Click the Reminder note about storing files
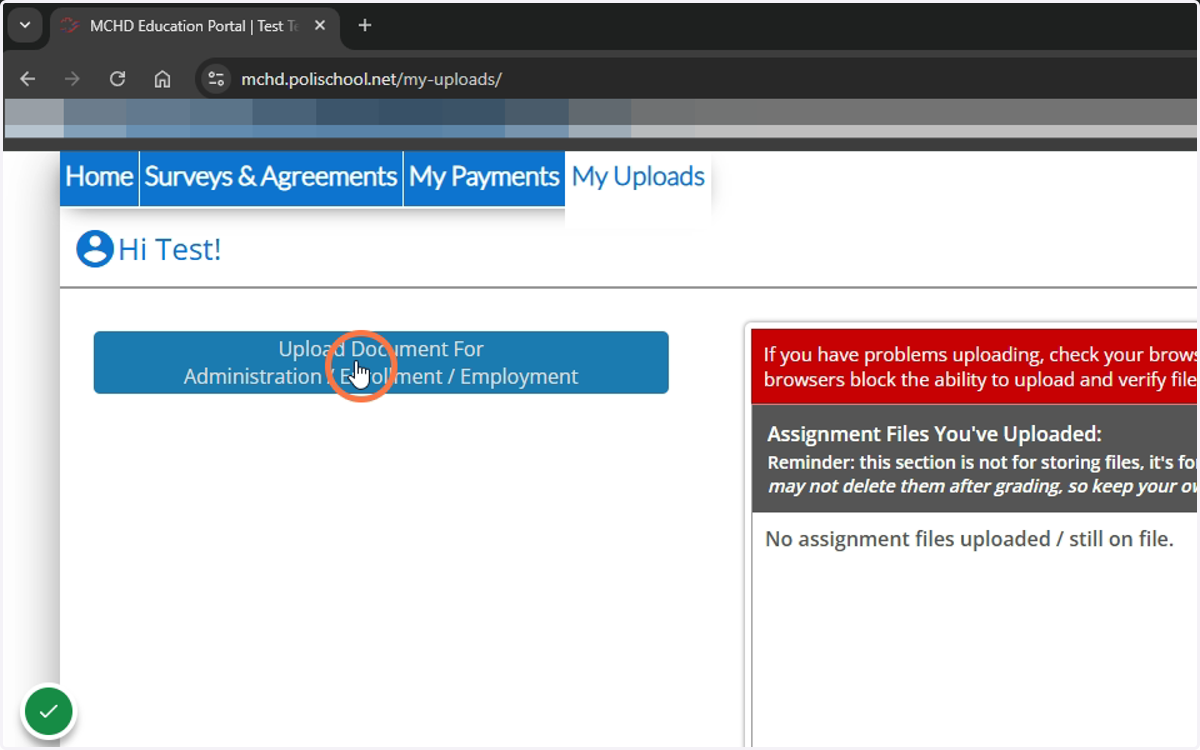The image size is (1200, 750). (x=982, y=475)
